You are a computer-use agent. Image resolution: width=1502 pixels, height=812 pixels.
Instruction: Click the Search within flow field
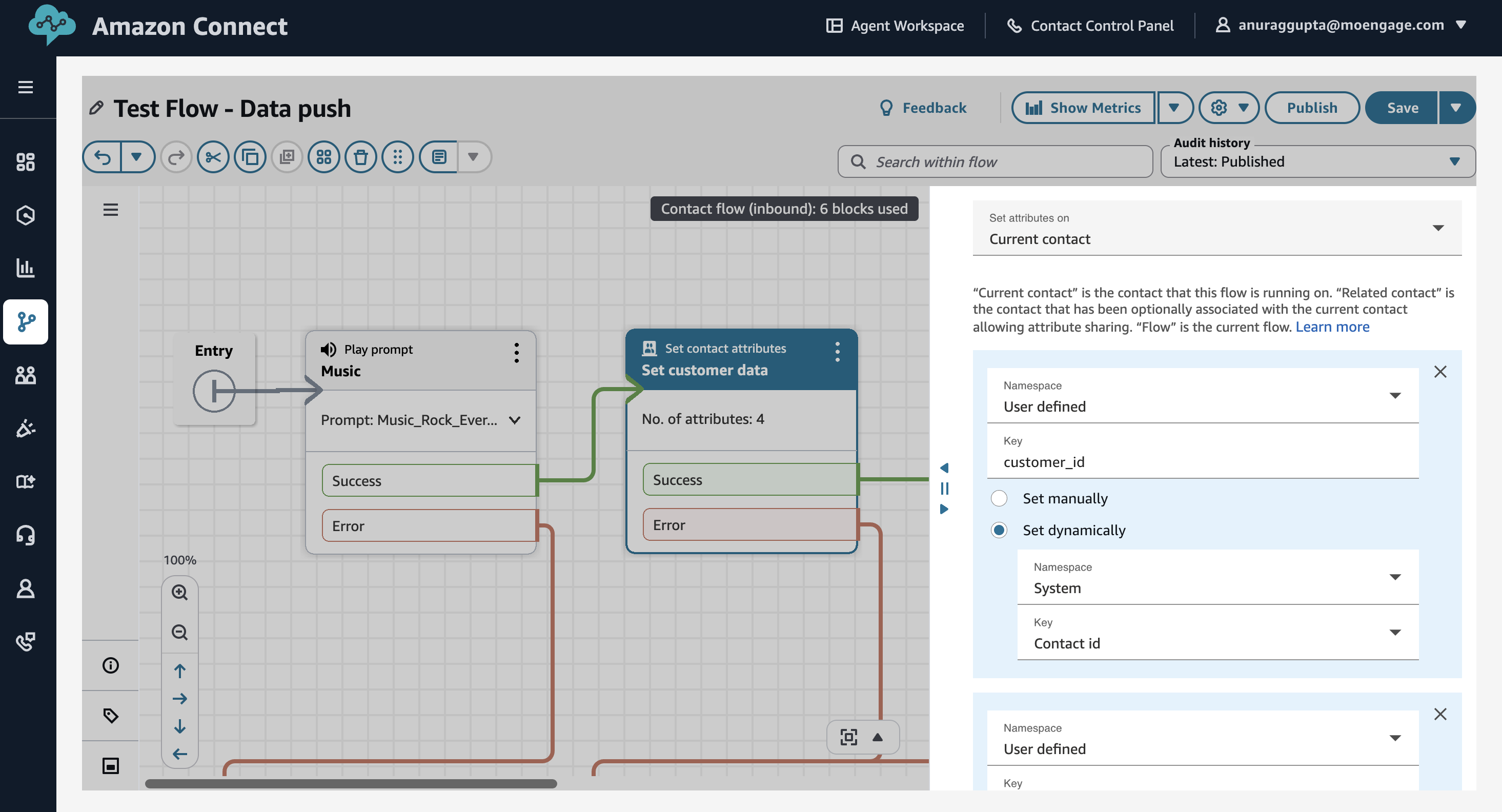coord(994,161)
